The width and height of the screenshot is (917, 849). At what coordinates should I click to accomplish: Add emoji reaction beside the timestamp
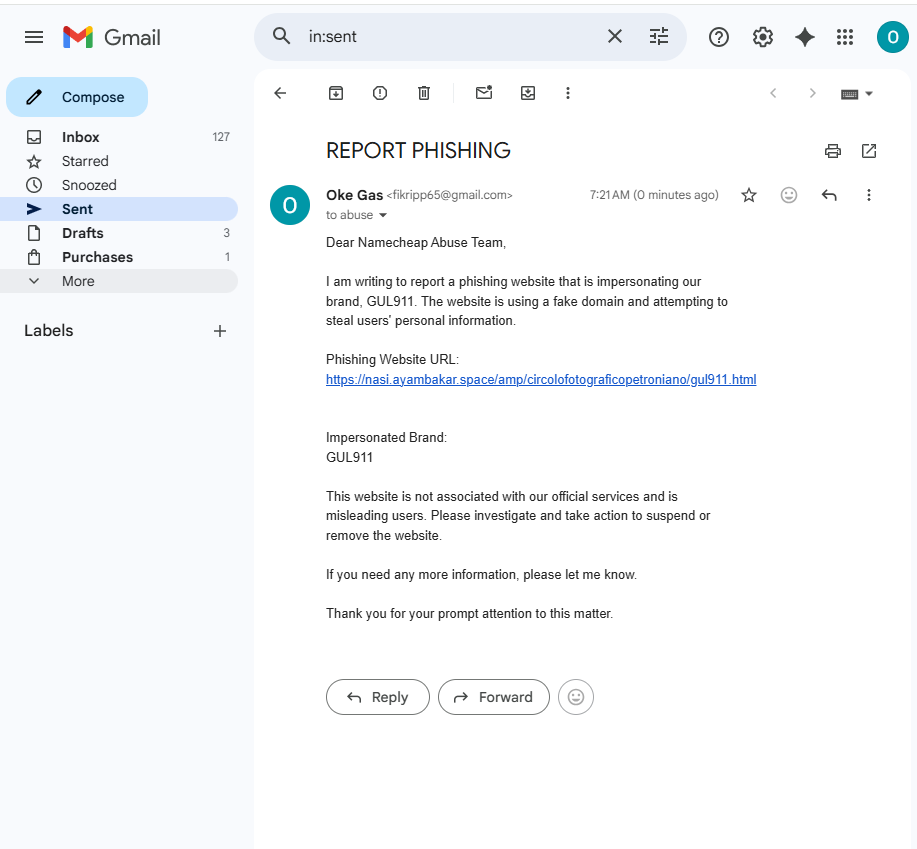789,195
